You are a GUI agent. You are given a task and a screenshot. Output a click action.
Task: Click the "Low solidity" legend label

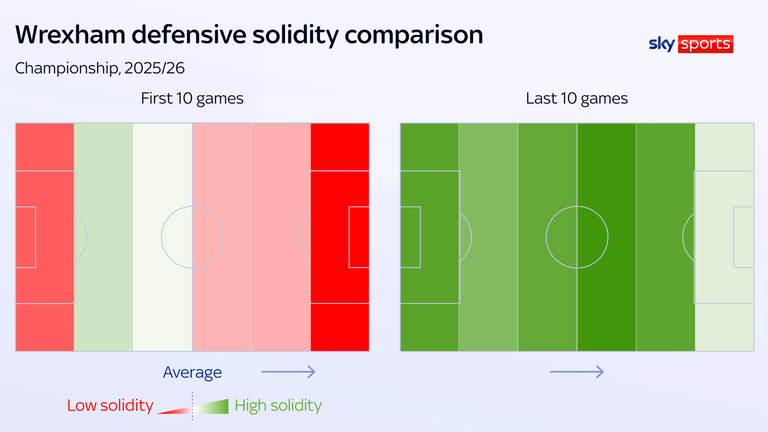pos(110,406)
